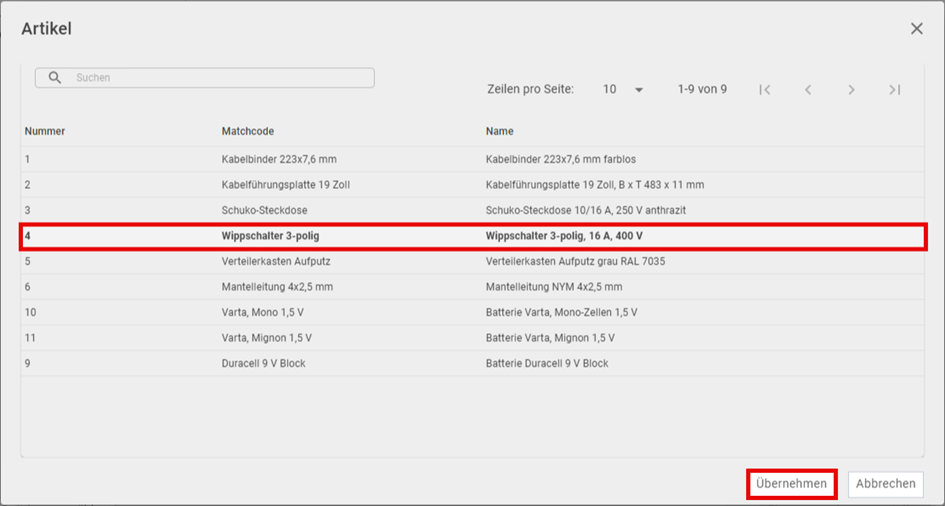Select the Wippschalter 3-polig row
Image resolution: width=945 pixels, height=506 pixels.
pos(472,236)
